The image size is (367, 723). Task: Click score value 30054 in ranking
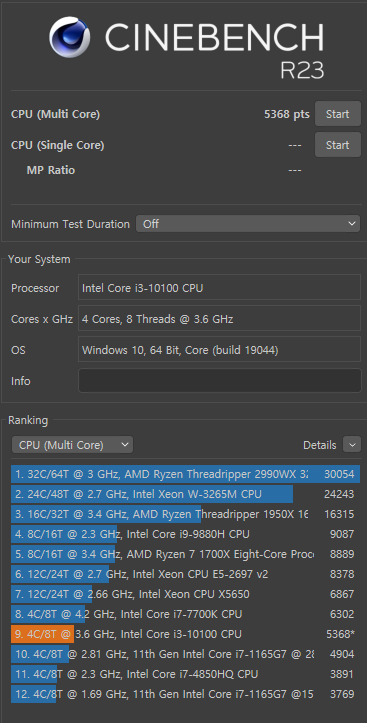click(x=339, y=474)
